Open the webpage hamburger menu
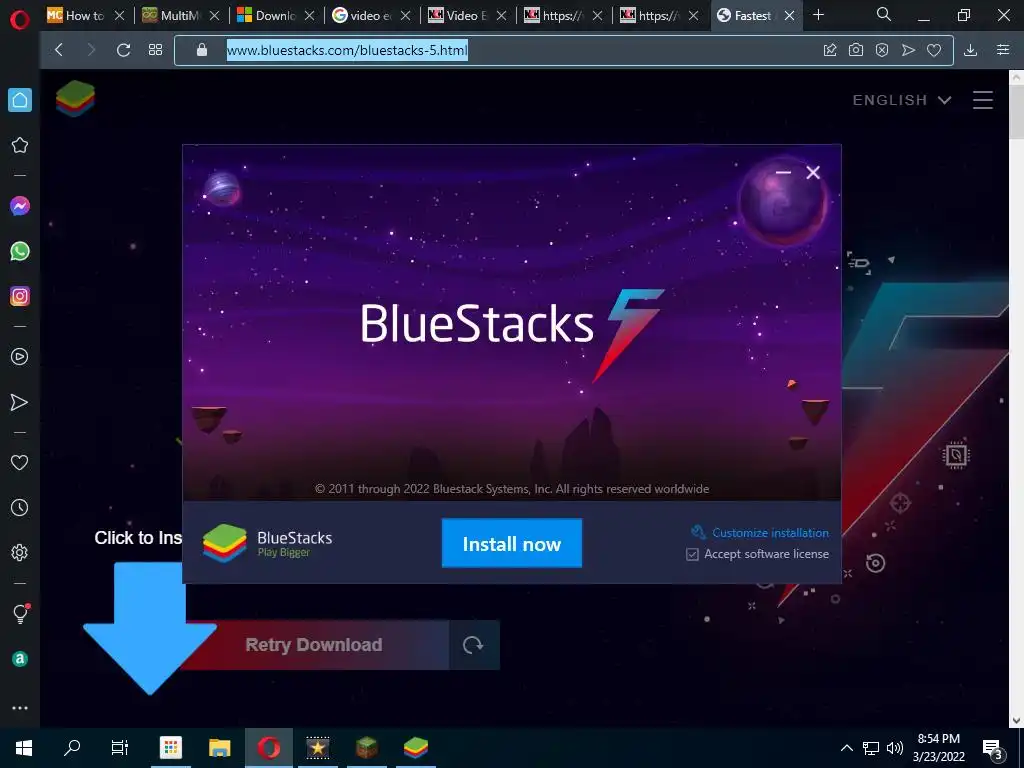 983,100
